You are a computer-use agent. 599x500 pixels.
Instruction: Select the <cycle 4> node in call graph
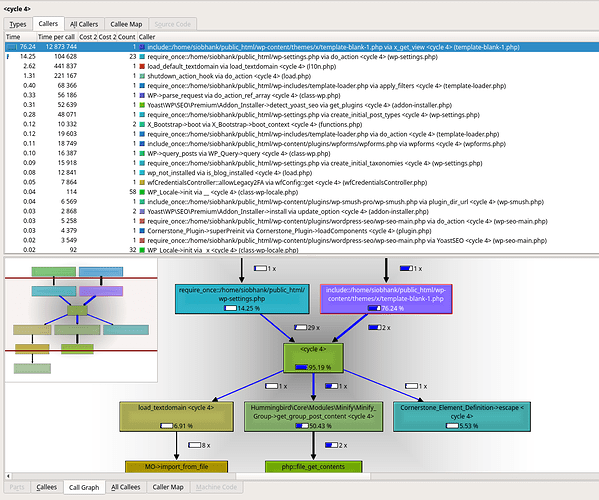313,358
